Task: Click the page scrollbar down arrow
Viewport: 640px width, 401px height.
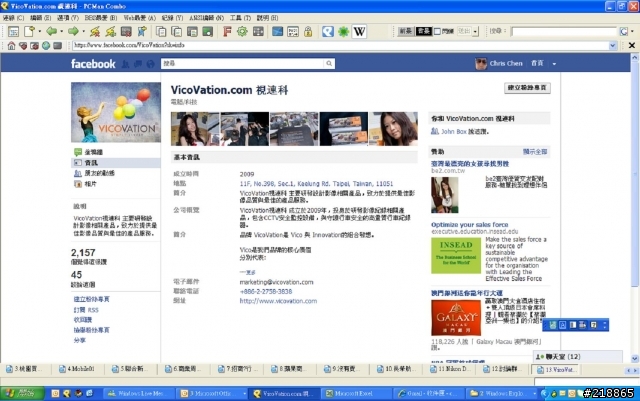Action: pos(635,359)
